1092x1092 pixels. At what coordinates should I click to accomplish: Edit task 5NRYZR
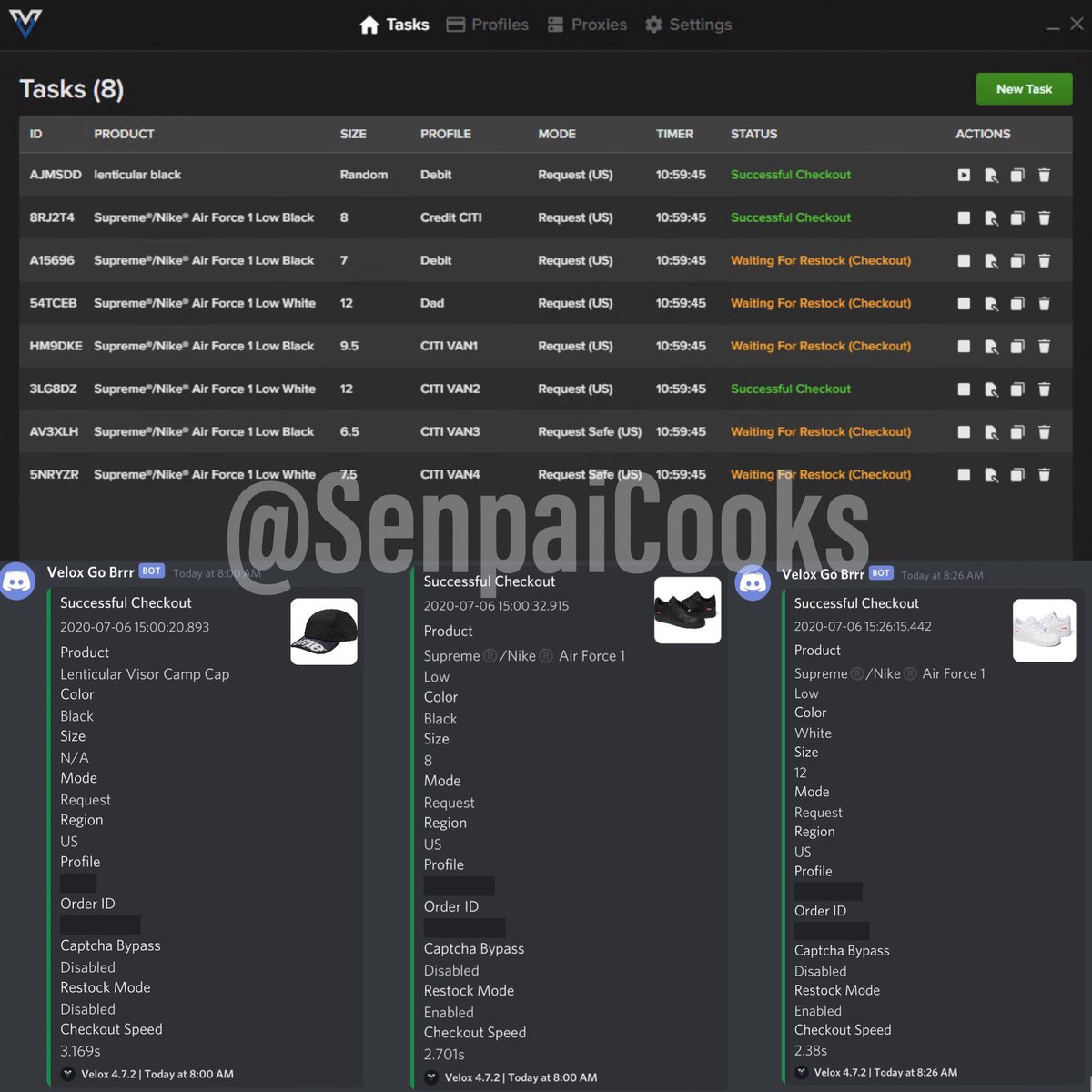tap(991, 474)
